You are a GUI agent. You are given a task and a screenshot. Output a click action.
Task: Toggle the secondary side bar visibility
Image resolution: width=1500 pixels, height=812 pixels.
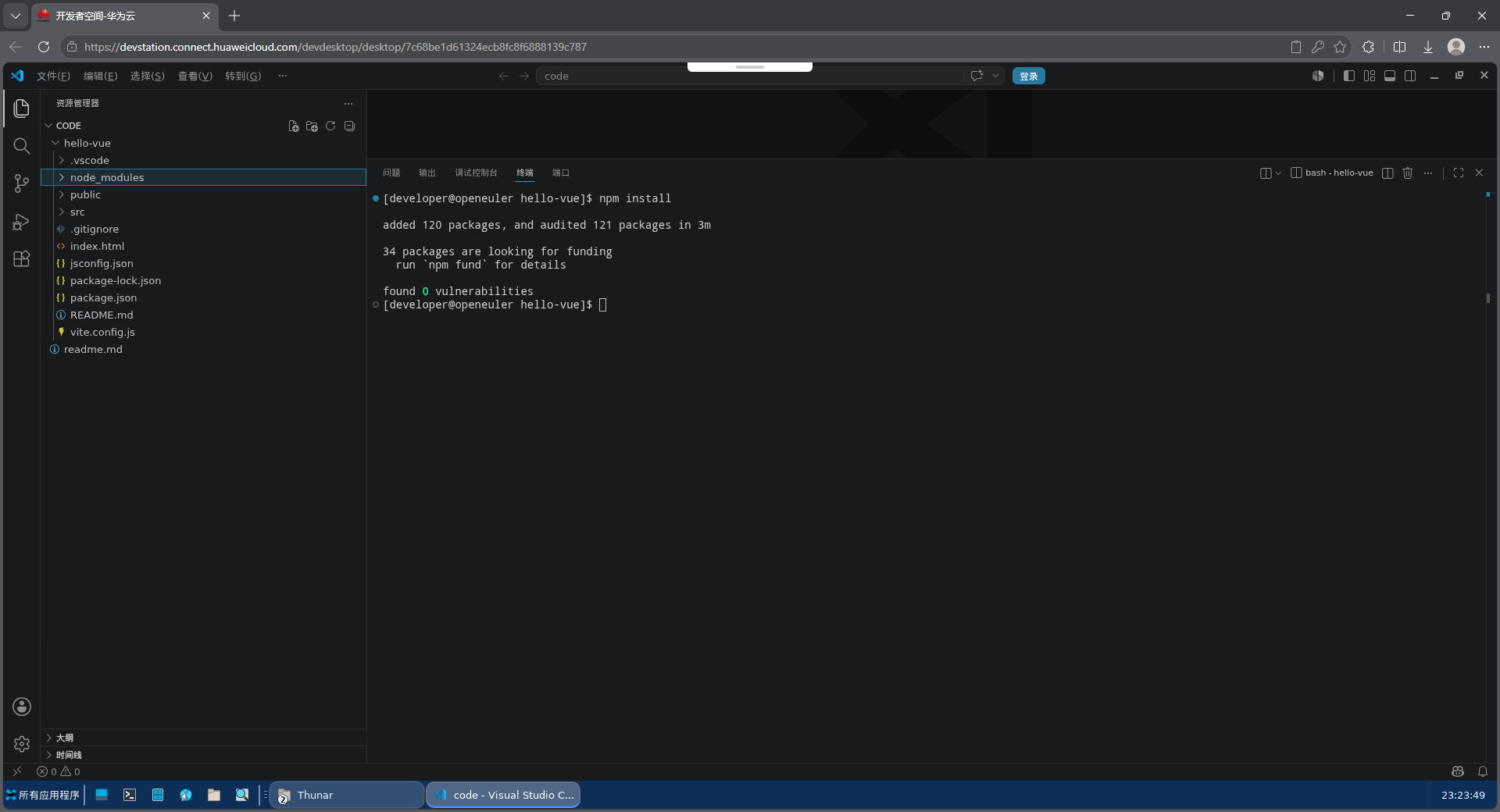click(x=1410, y=76)
